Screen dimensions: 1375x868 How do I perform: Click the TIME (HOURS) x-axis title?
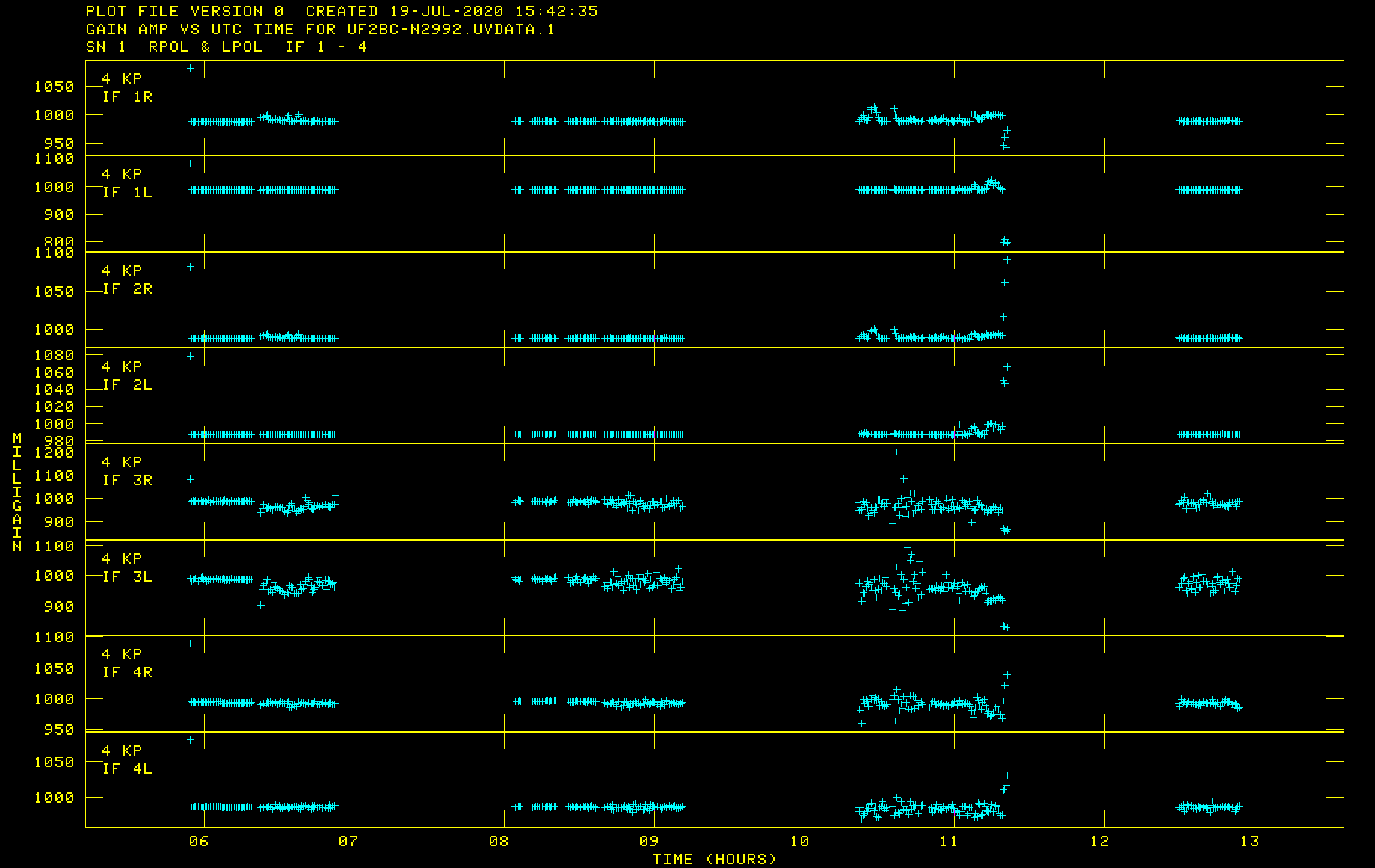[x=715, y=859]
